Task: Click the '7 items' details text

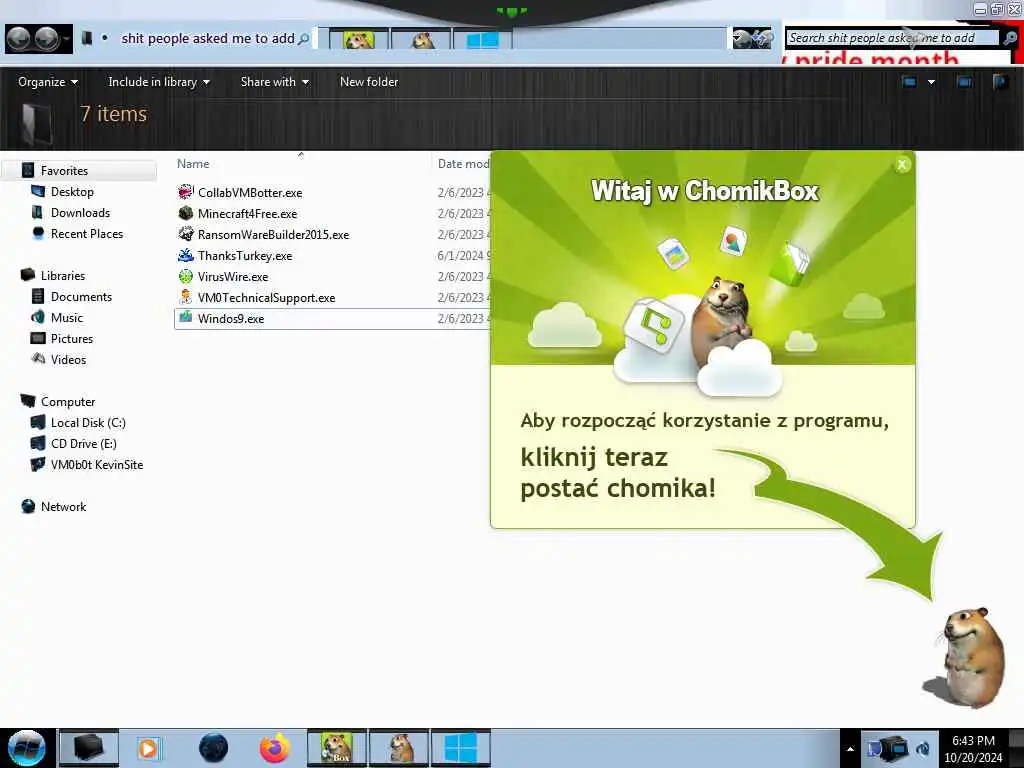Action: (x=114, y=114)
